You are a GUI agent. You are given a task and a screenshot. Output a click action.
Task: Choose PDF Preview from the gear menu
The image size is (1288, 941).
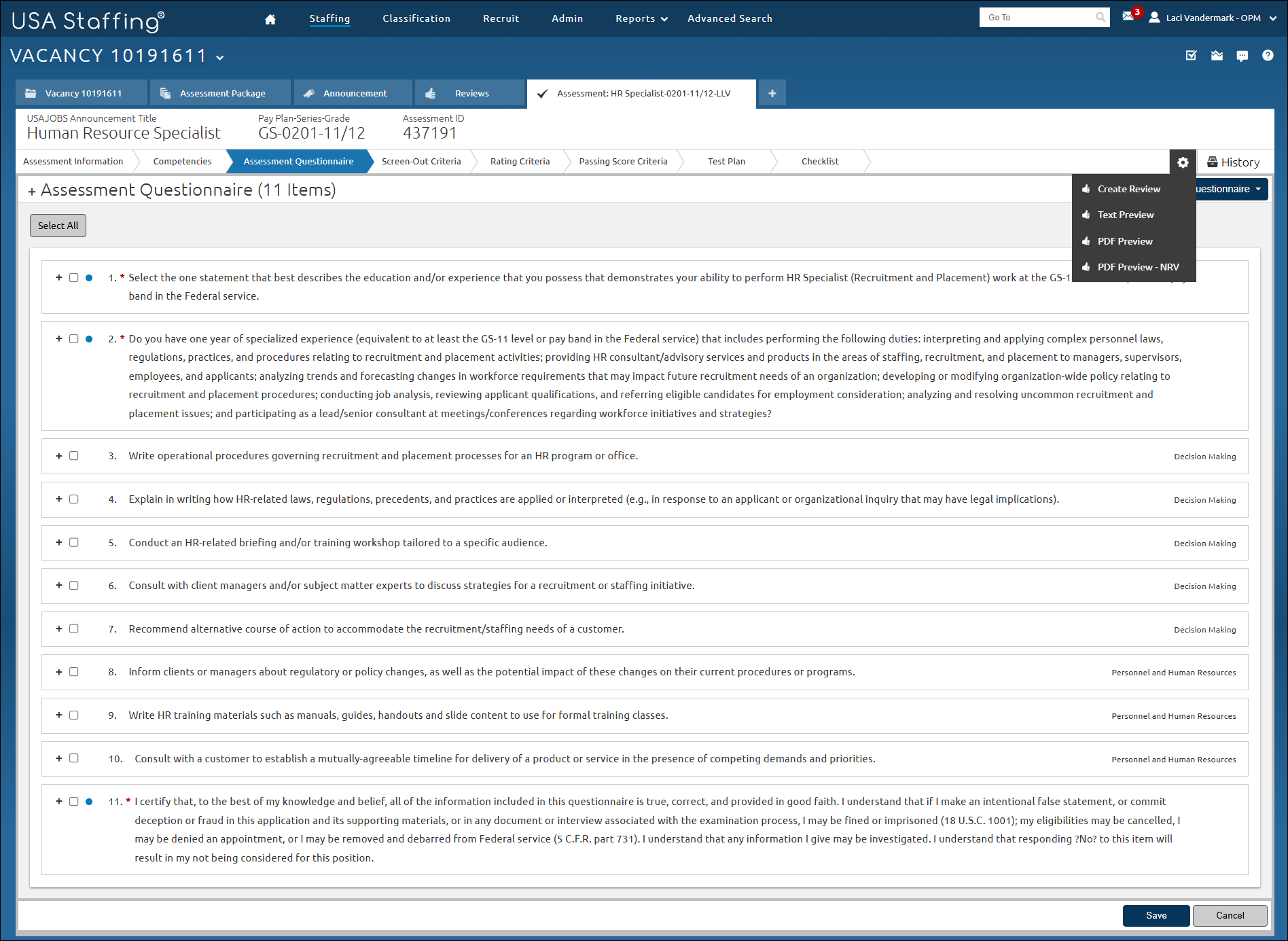(1125, 241)
